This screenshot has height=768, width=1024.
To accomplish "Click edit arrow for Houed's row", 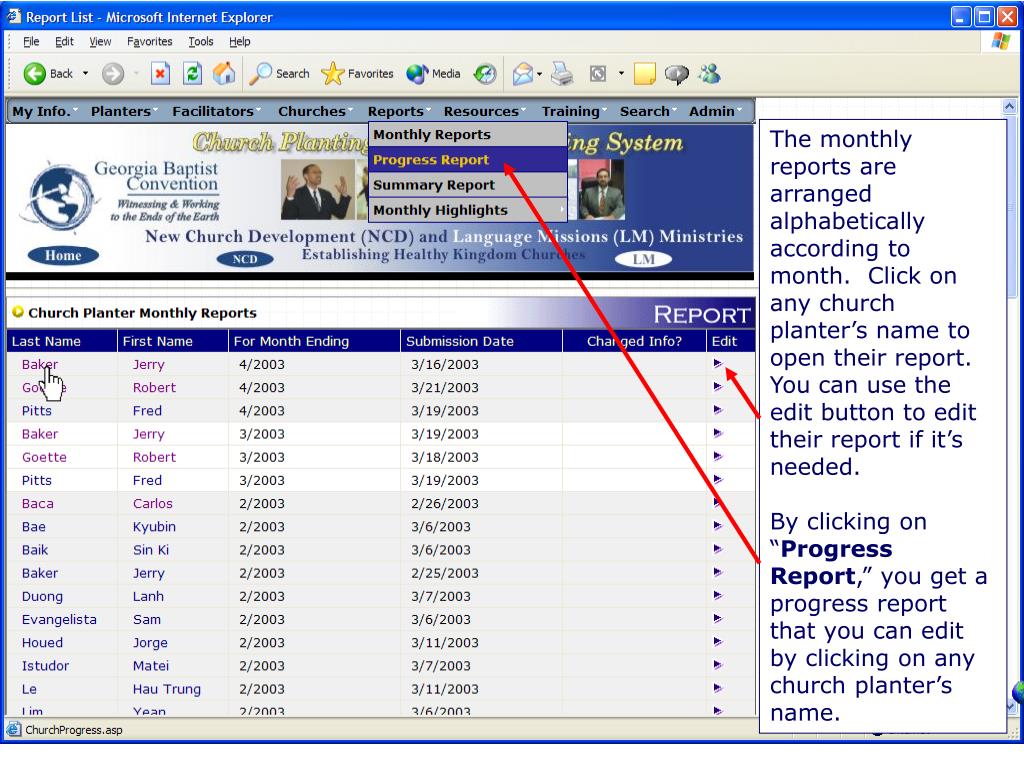I will pos(718,642).
